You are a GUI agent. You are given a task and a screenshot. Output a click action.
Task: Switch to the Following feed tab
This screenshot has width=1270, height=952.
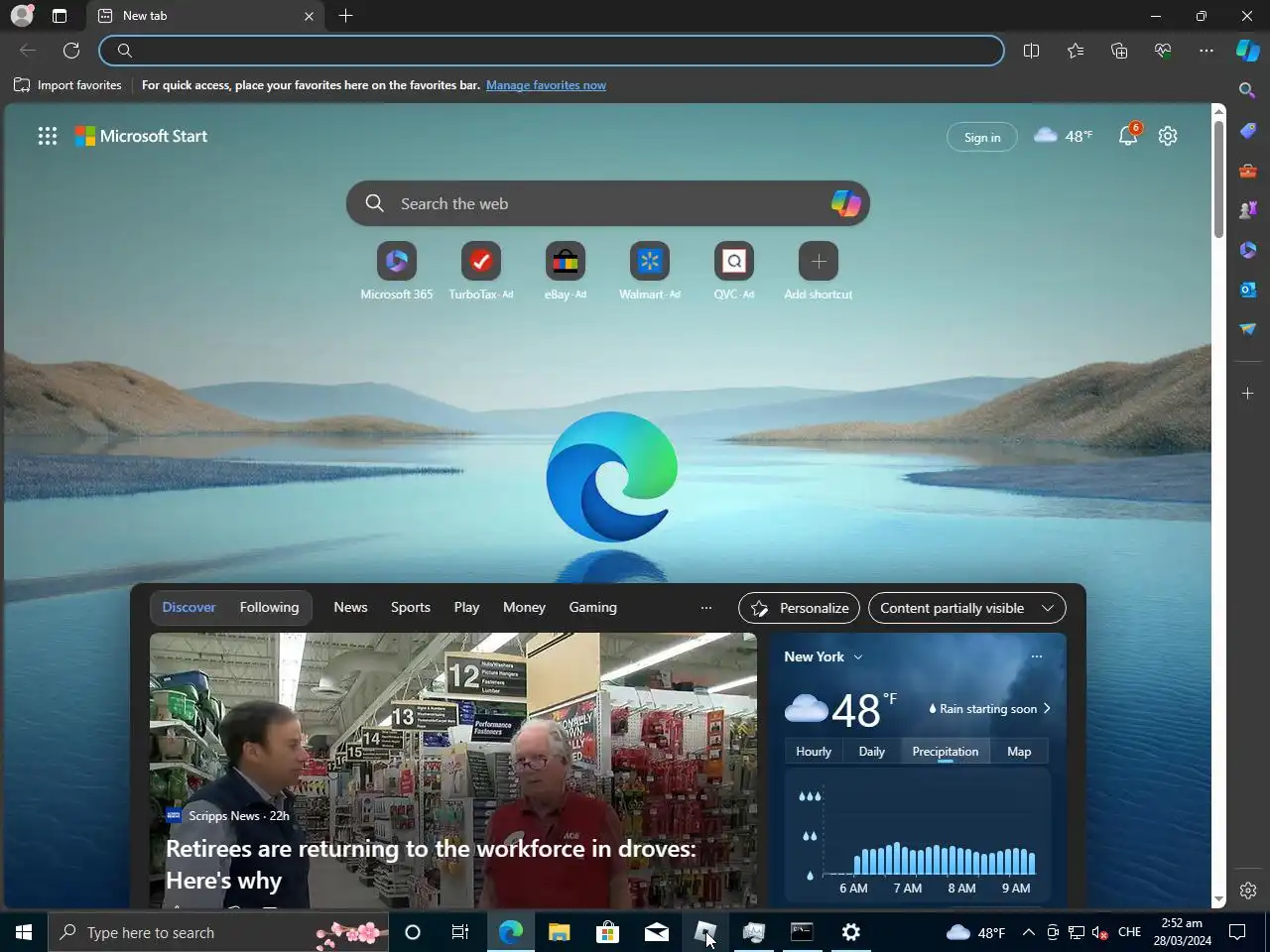(269, 607)
